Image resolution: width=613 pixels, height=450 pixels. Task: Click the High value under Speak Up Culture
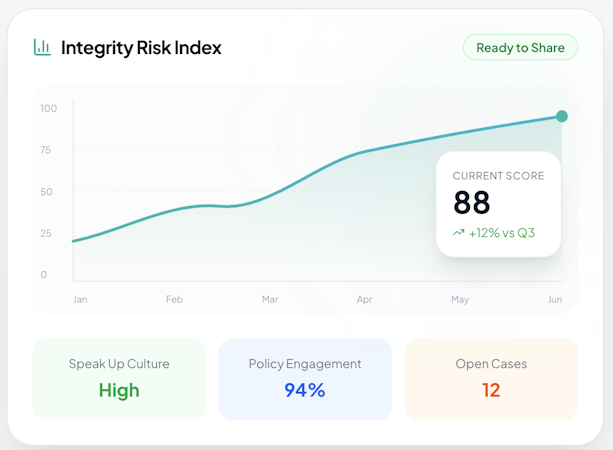[x=119, y=390]
